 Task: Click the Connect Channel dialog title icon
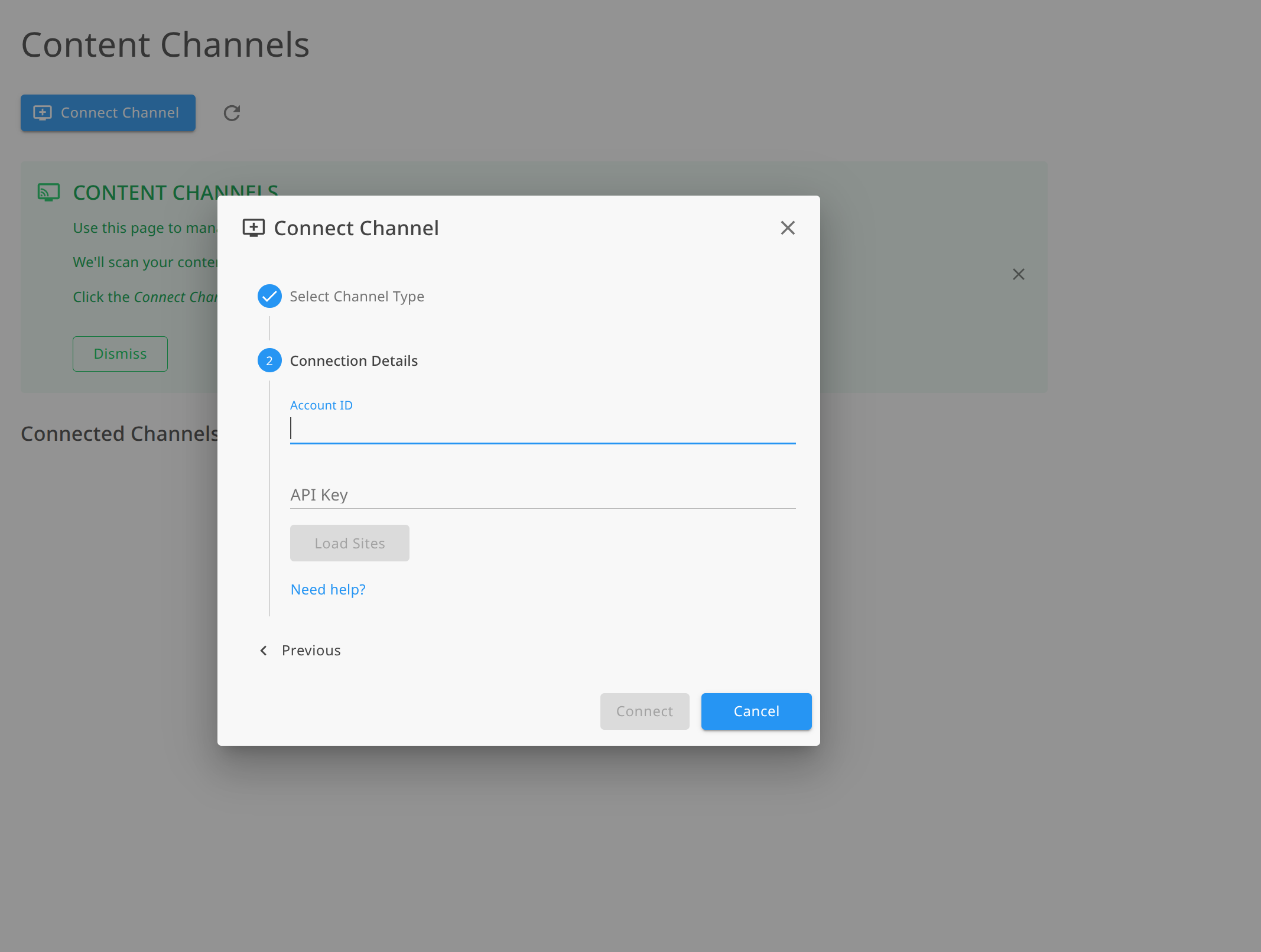[x=253, y=228]
